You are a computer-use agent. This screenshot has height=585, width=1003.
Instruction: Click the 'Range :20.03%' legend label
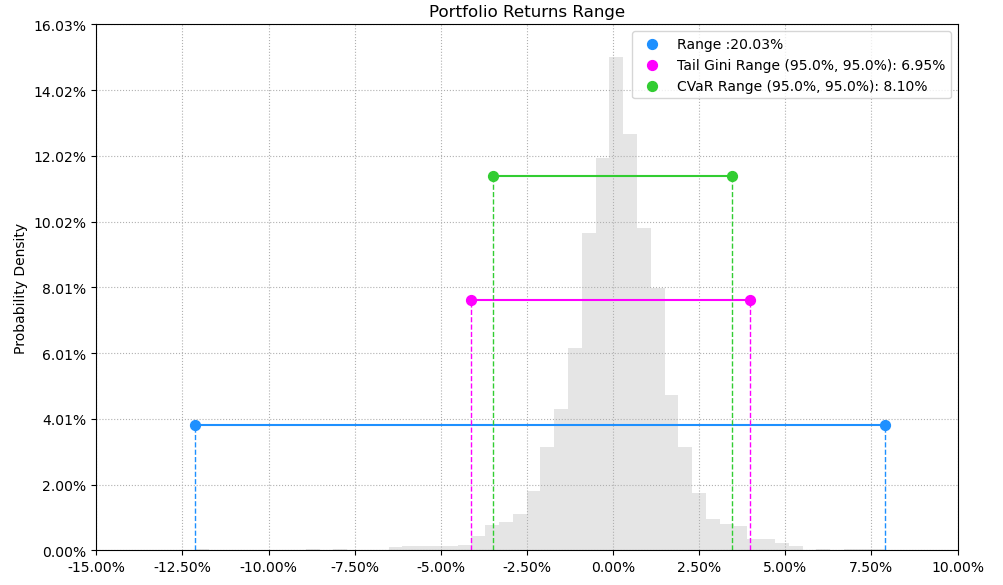[x=730, y=45]
